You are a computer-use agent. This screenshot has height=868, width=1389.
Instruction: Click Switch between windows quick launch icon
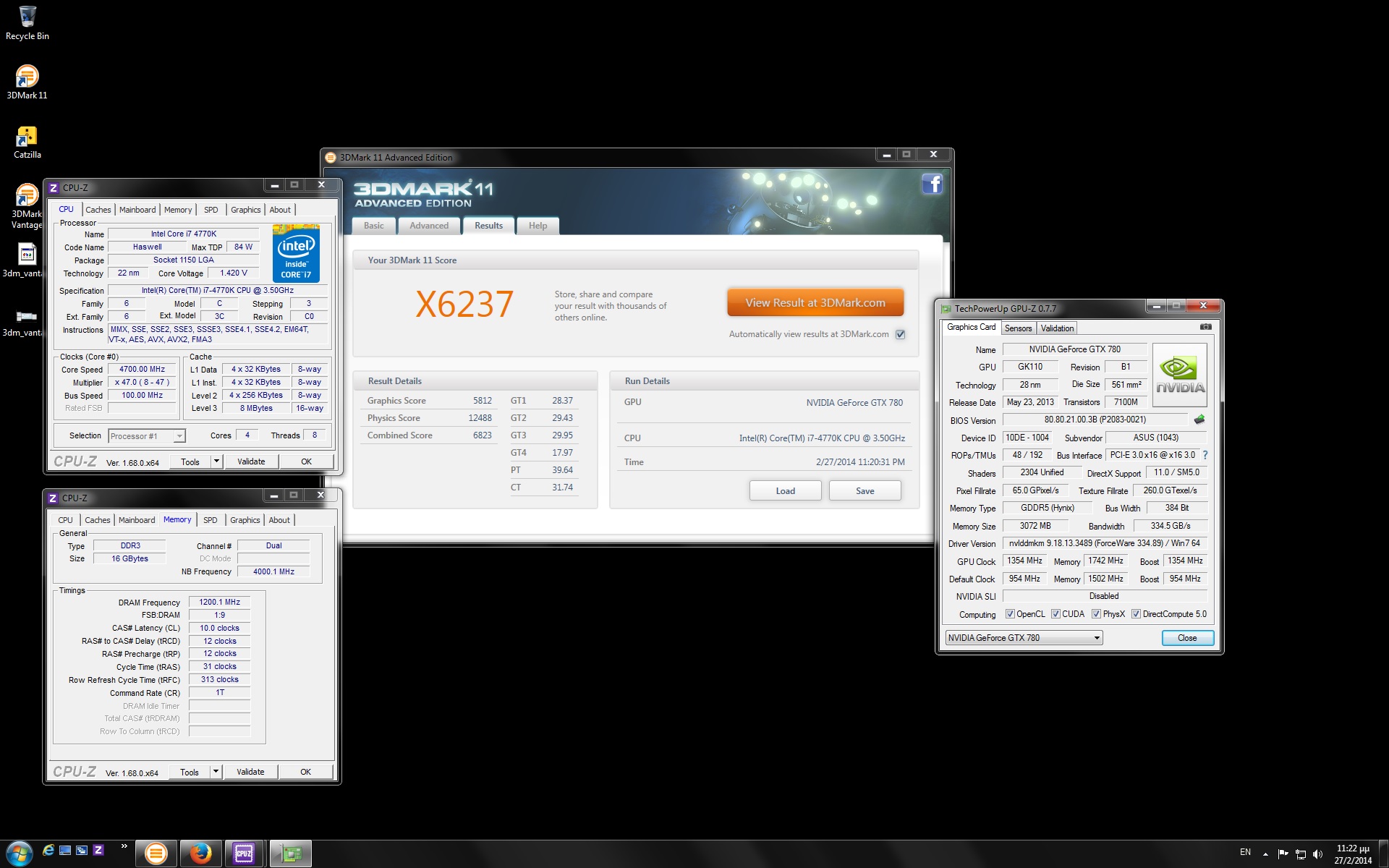[x=82, y=850]
